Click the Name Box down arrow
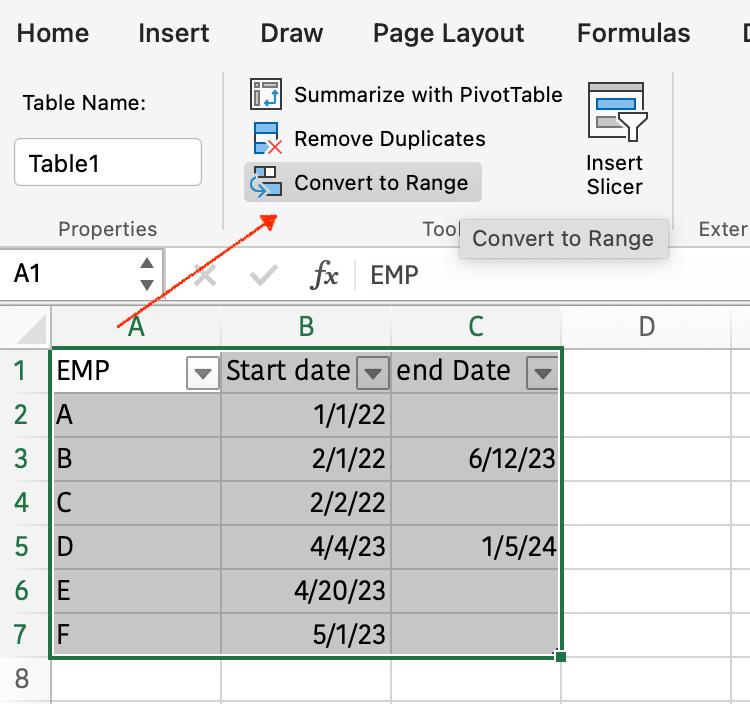 147,285
